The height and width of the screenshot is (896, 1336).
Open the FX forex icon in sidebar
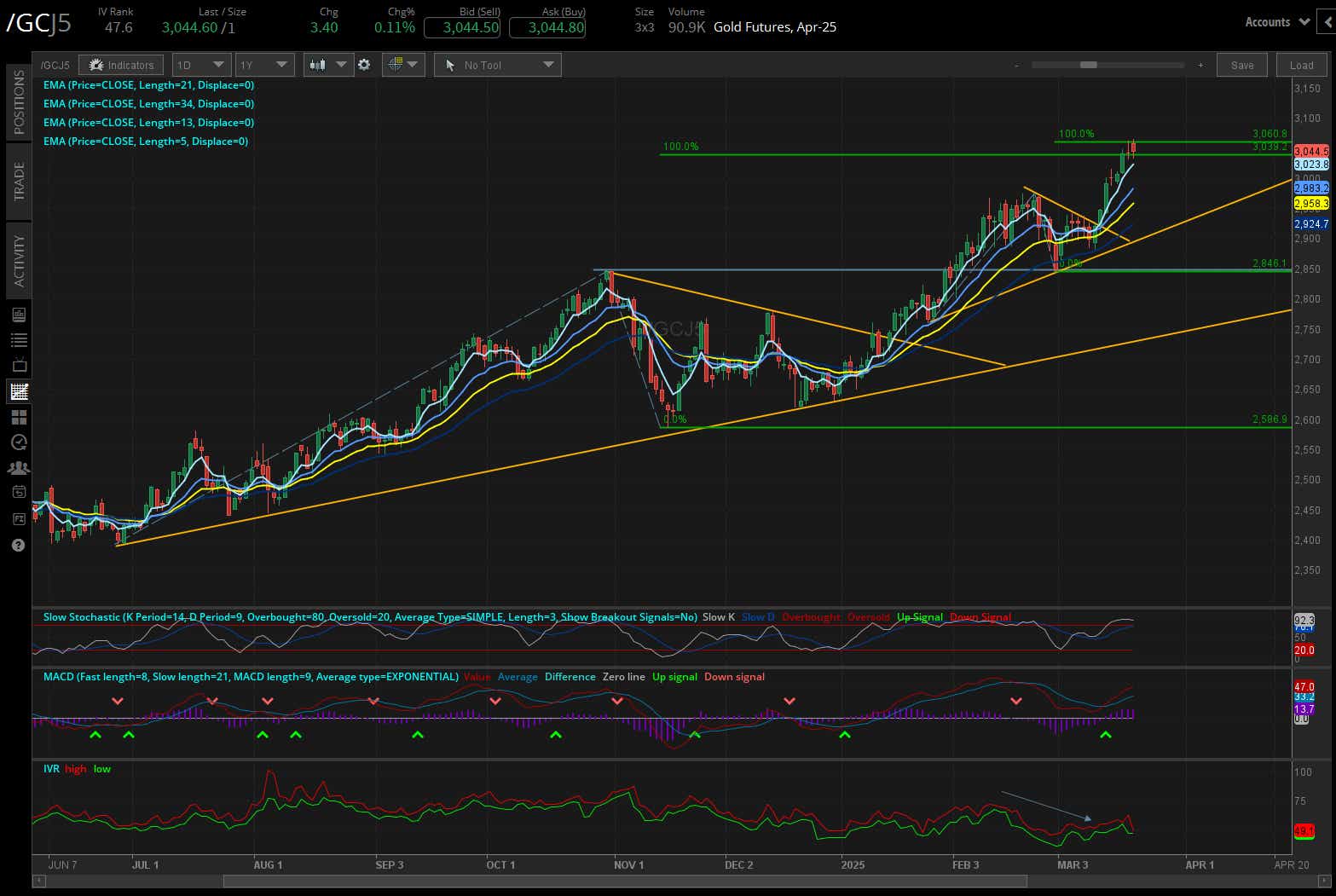pyautogui.click(x=18, y=518)
